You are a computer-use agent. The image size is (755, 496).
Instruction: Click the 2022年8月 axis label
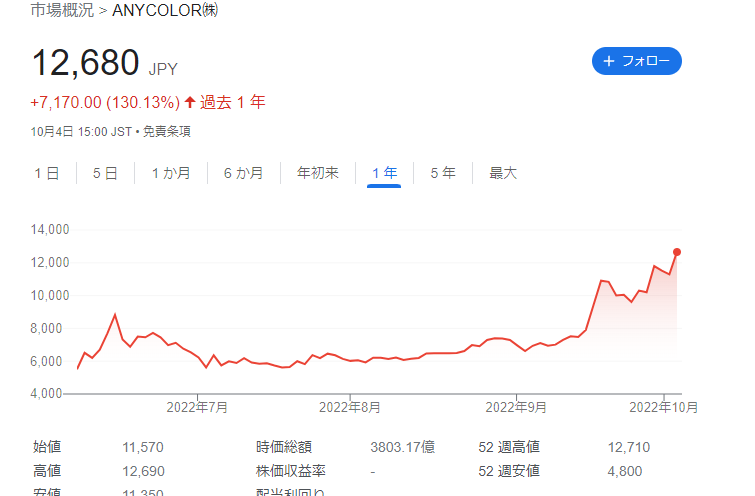350,407
